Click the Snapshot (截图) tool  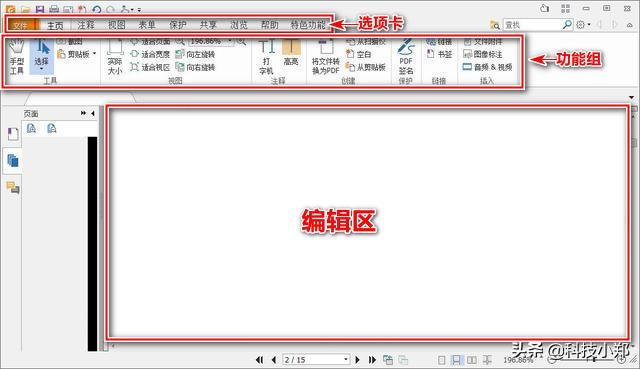70,42
